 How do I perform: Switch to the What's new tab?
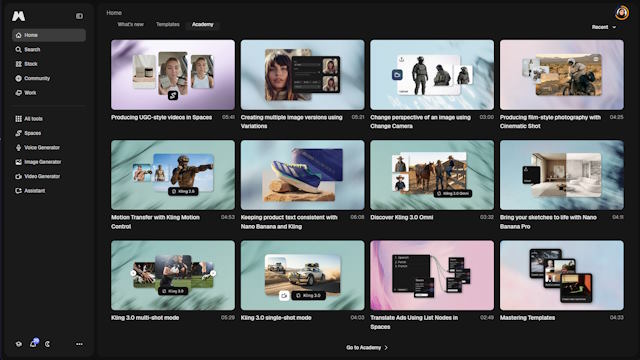pyautogui.click(x=131, y=24)
